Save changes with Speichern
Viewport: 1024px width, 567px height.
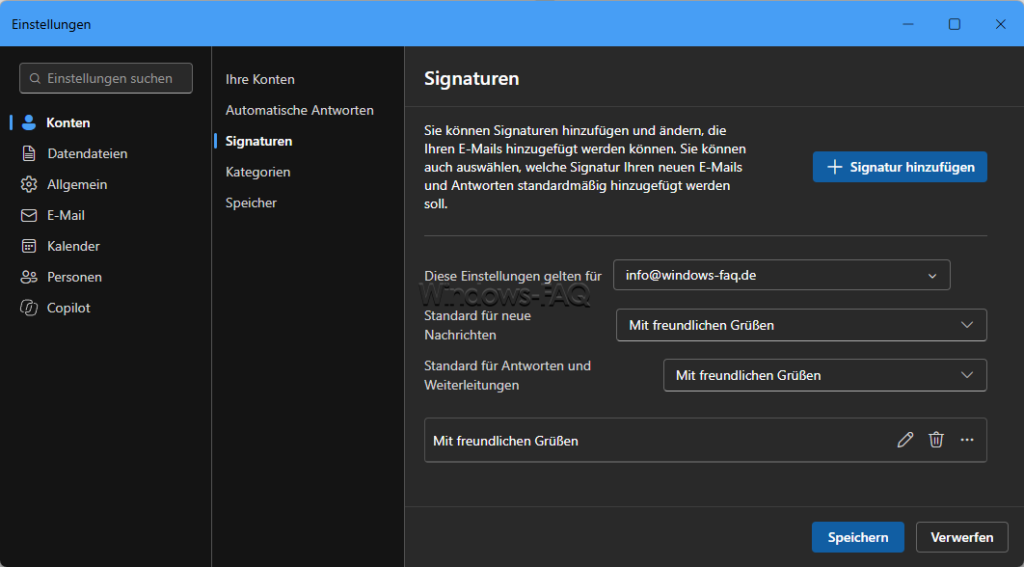pyautogui.click(x=858, y=538)
